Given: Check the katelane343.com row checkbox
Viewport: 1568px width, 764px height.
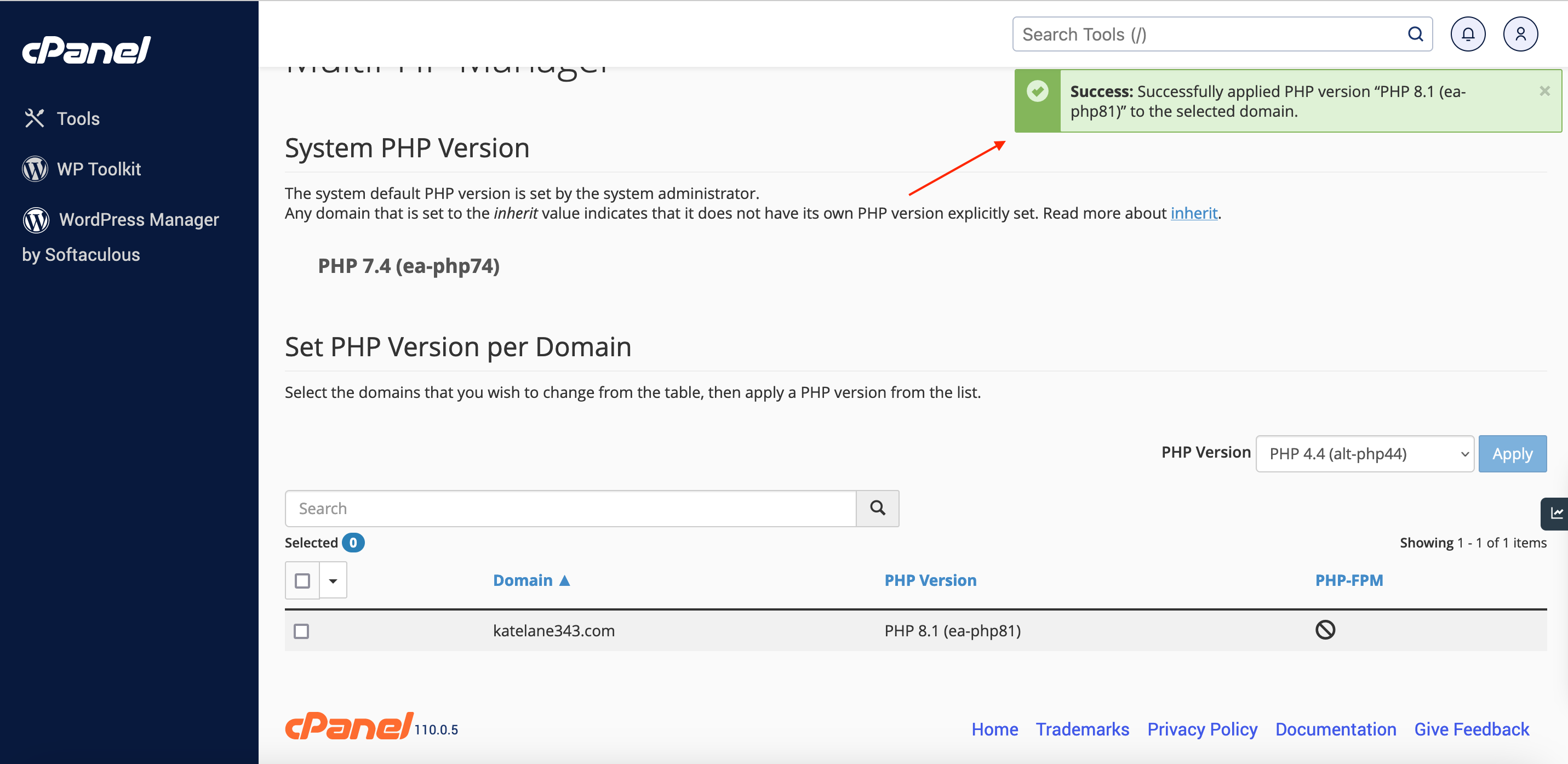Looking at the screenshot, I should (301, 631).
